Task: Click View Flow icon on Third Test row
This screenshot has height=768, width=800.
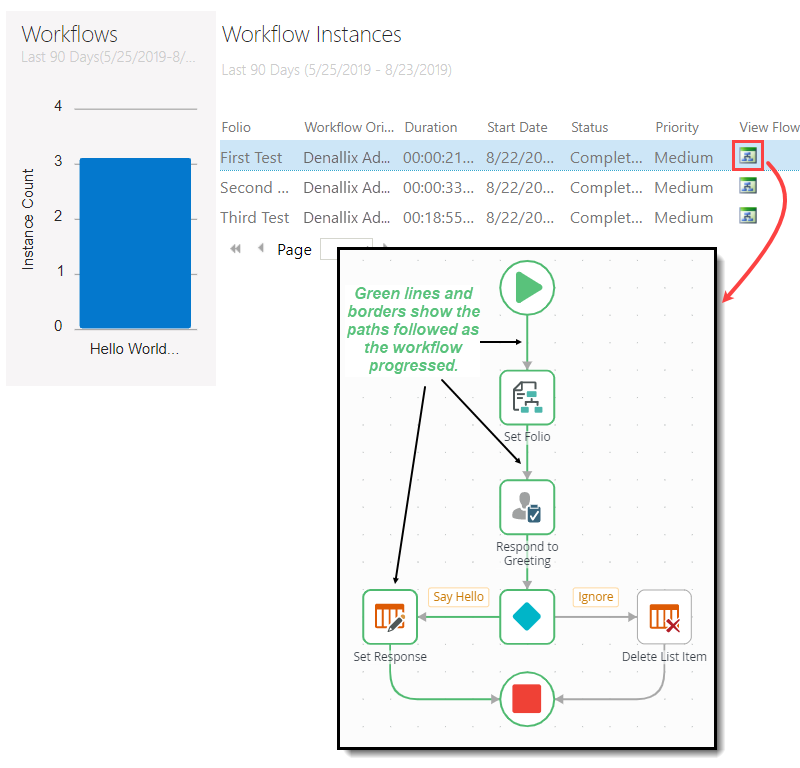Action: [748, 215]
